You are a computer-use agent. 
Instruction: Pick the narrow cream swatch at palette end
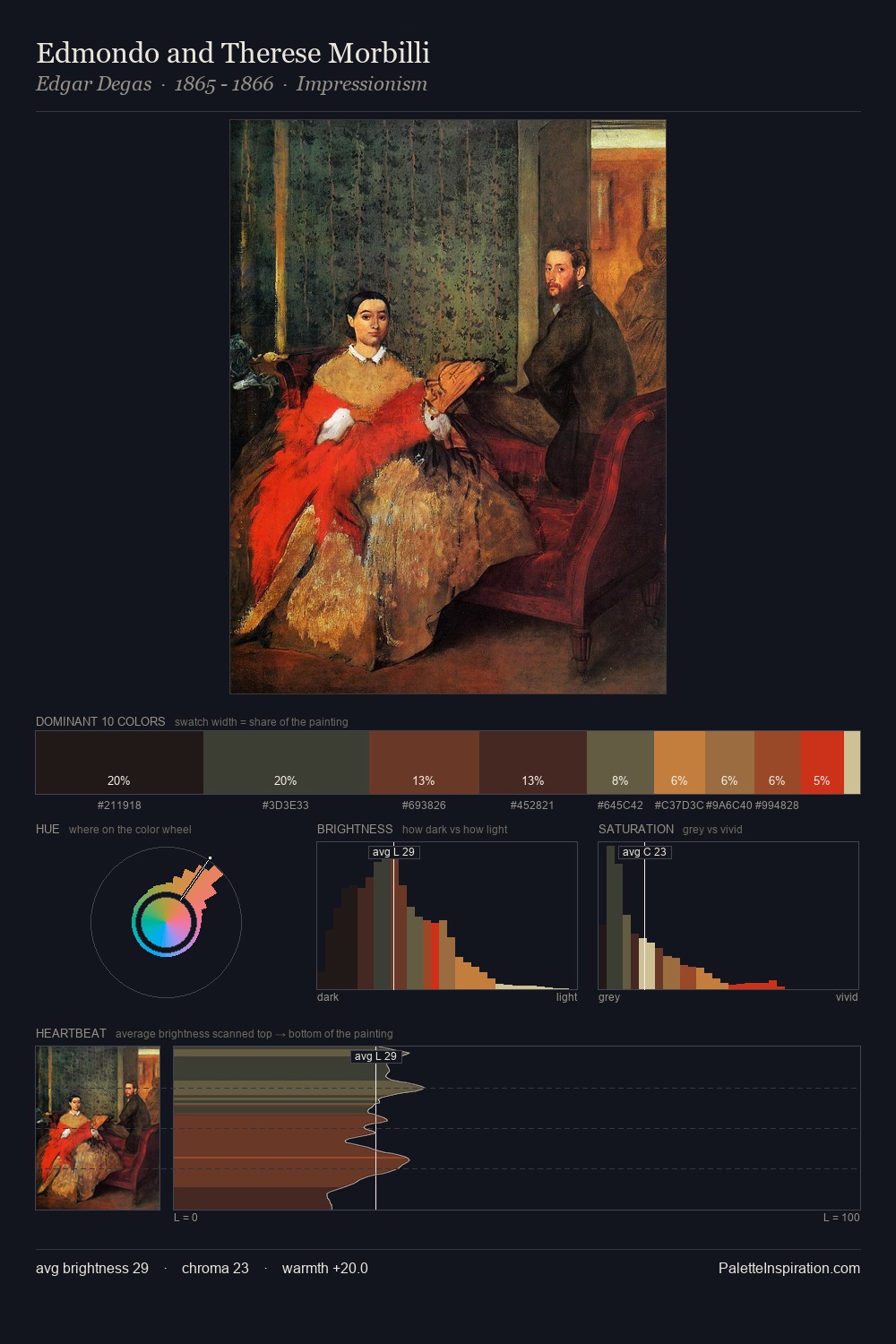click(852, 762)
